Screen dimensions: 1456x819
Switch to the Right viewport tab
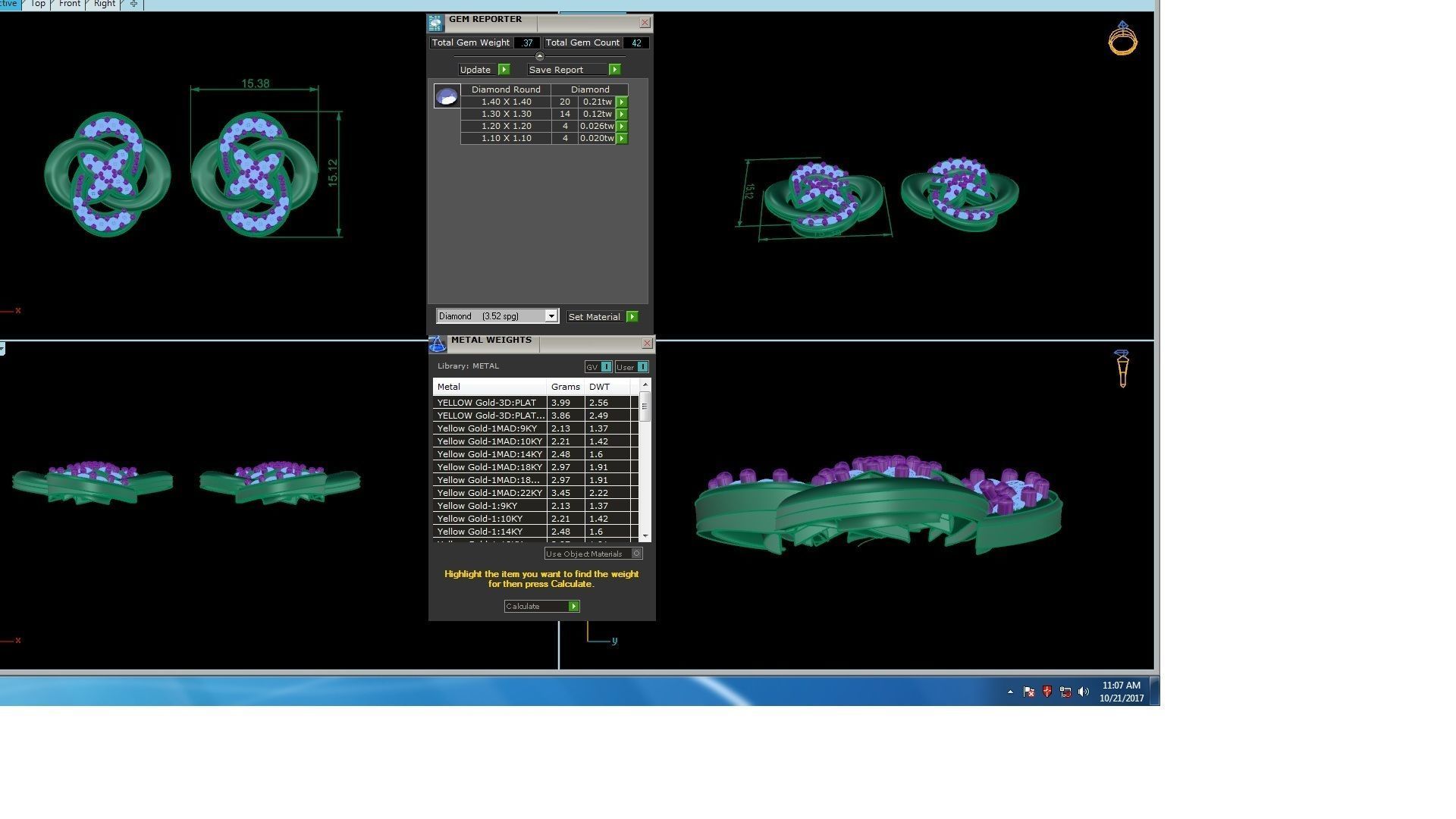click(x=105, y=4)
